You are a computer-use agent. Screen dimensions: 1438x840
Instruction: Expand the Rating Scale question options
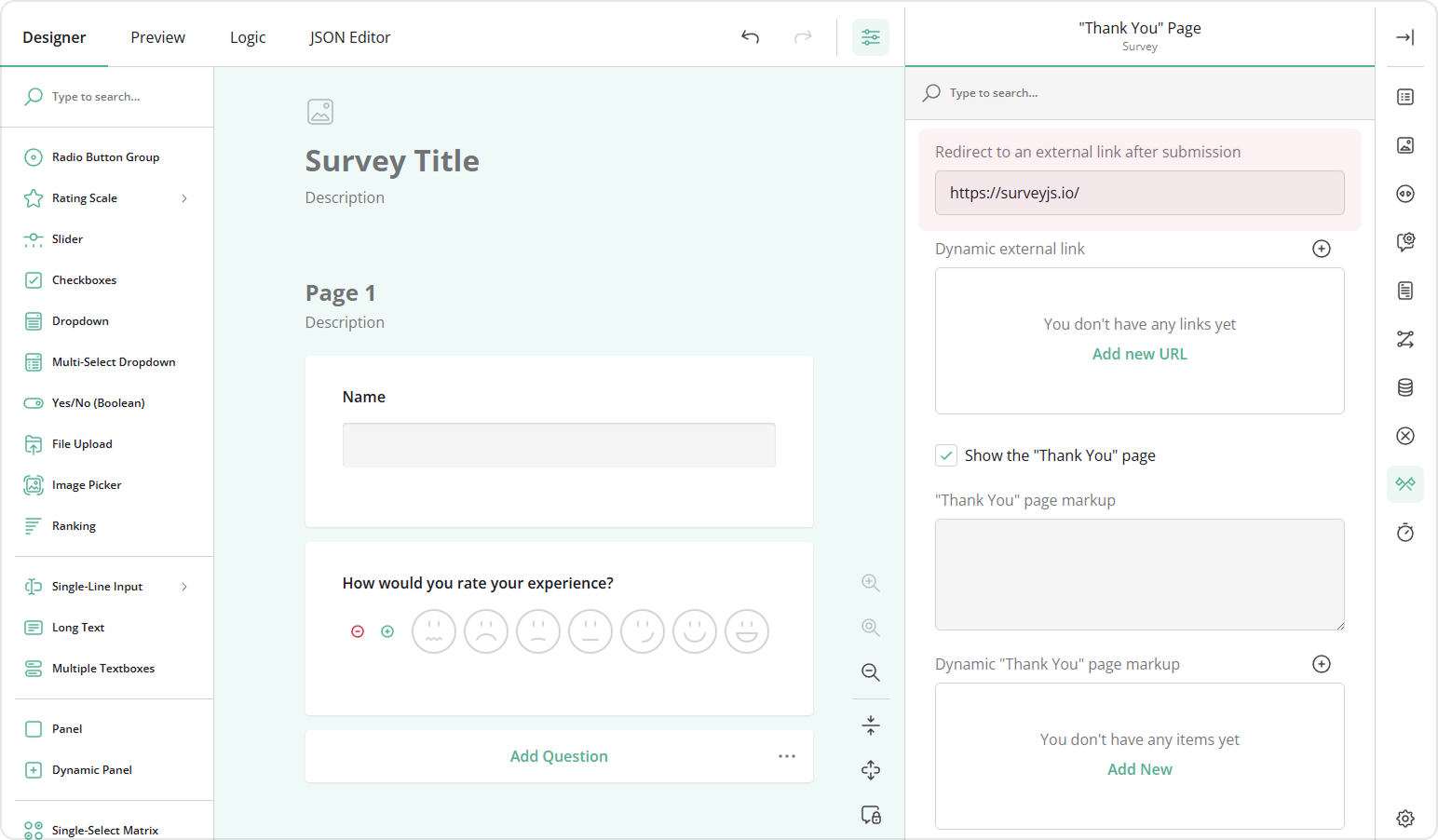click(x=184, y=197)
